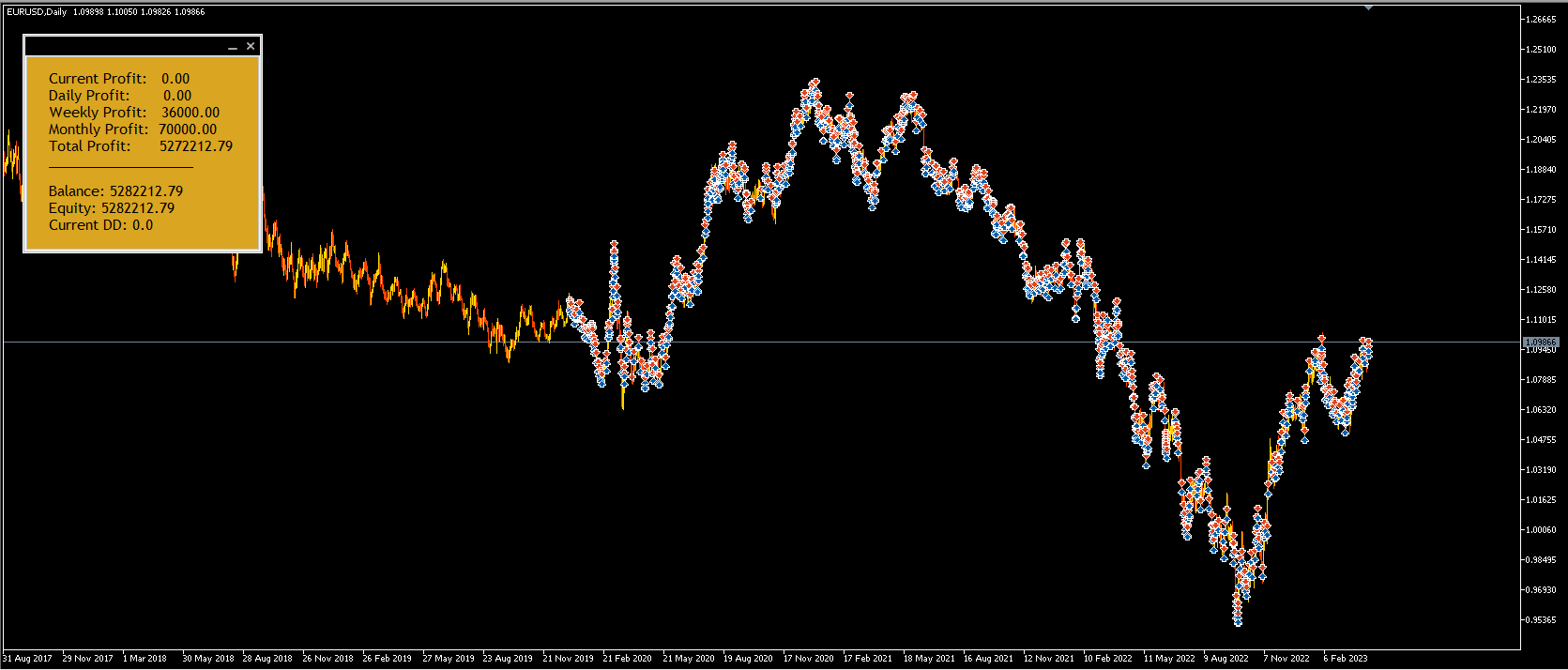This screenshot has width=1568, height=670.
Task: Click the 17 Feb 2021 date label
Action: (x=867, y=659)
